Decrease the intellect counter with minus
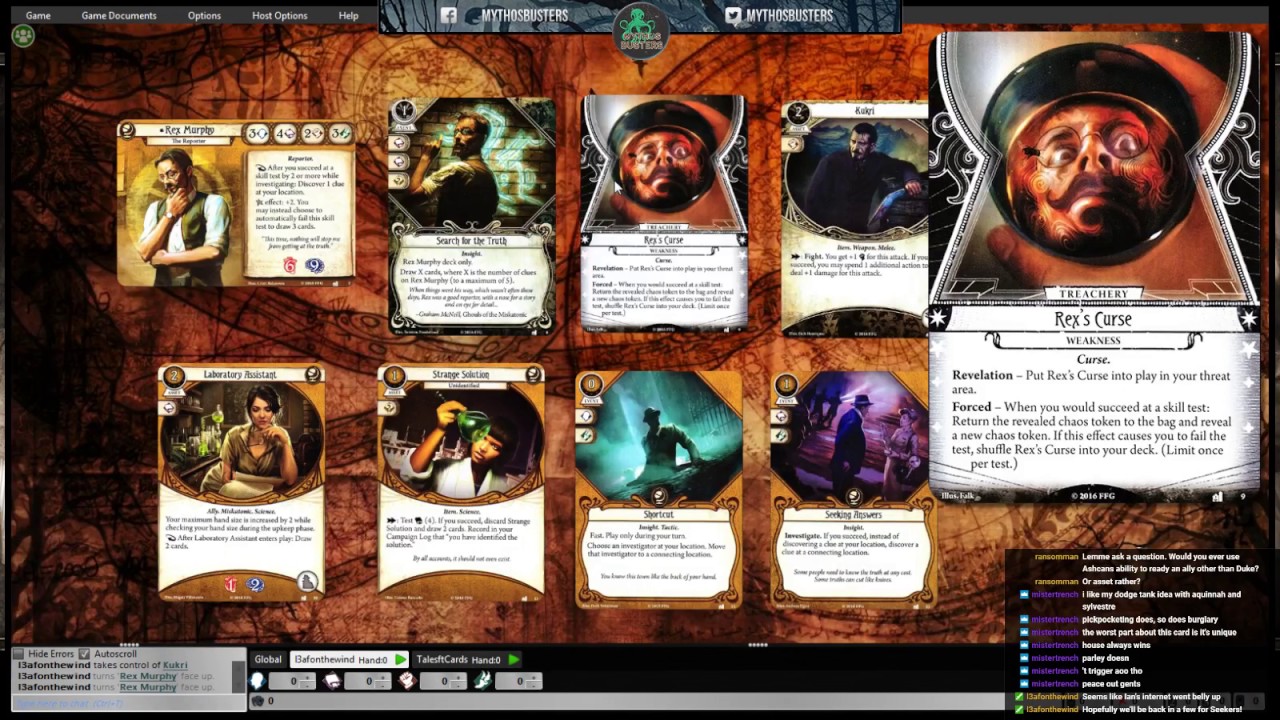Image resolution: width=1280 pixels, height=720 pixels. pyautogui.click(x=382, y=685)
